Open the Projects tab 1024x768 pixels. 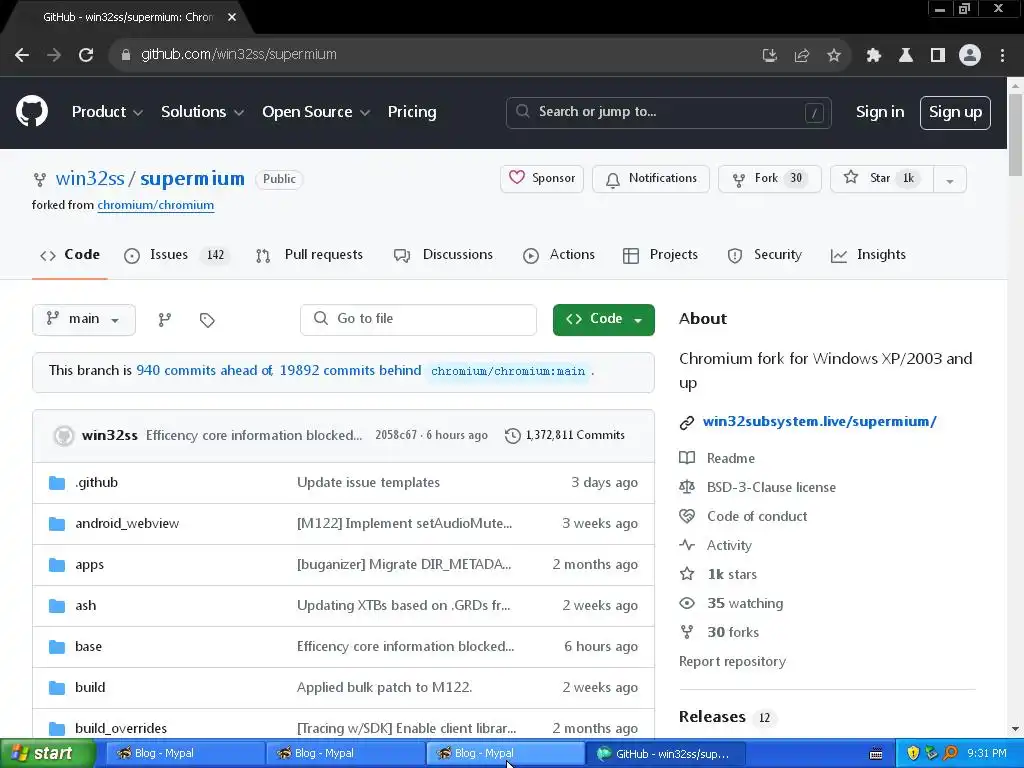pos(660,255)
